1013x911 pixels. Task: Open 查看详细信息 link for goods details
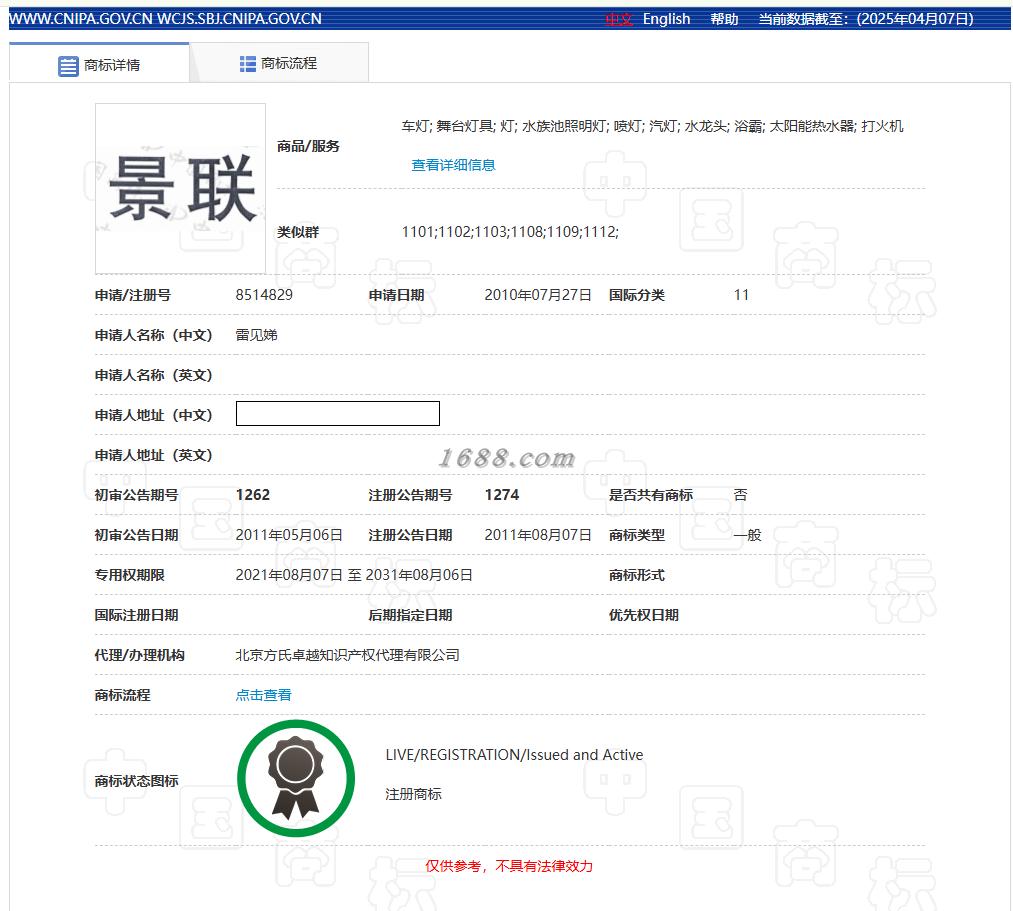pyautogui.click(x=453, y=165)
